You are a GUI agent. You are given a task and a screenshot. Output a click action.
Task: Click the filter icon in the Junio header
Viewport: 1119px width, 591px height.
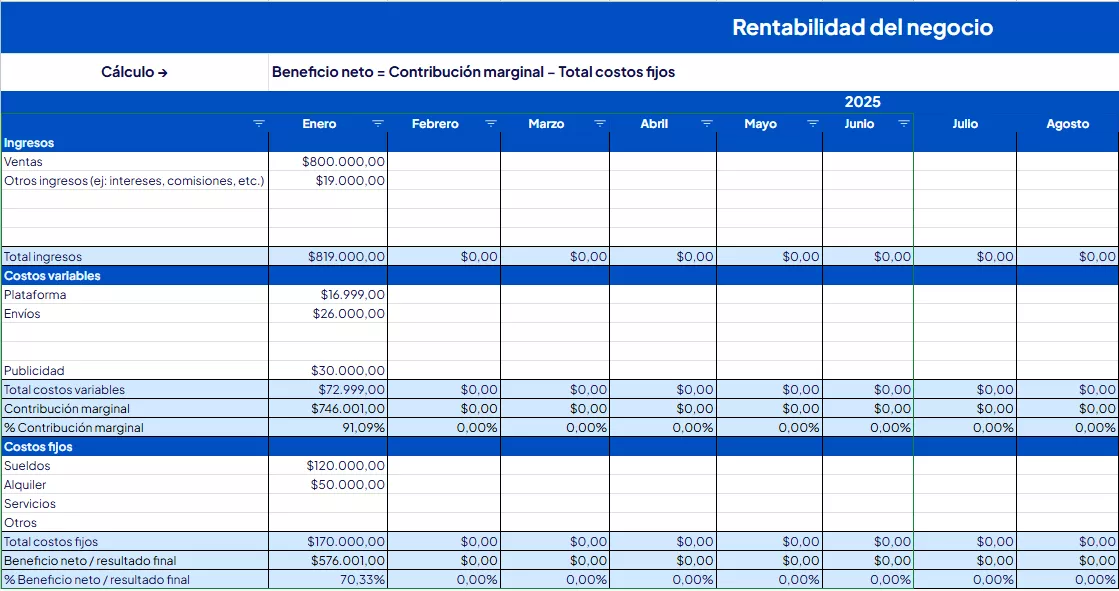[x=904, y=123]
